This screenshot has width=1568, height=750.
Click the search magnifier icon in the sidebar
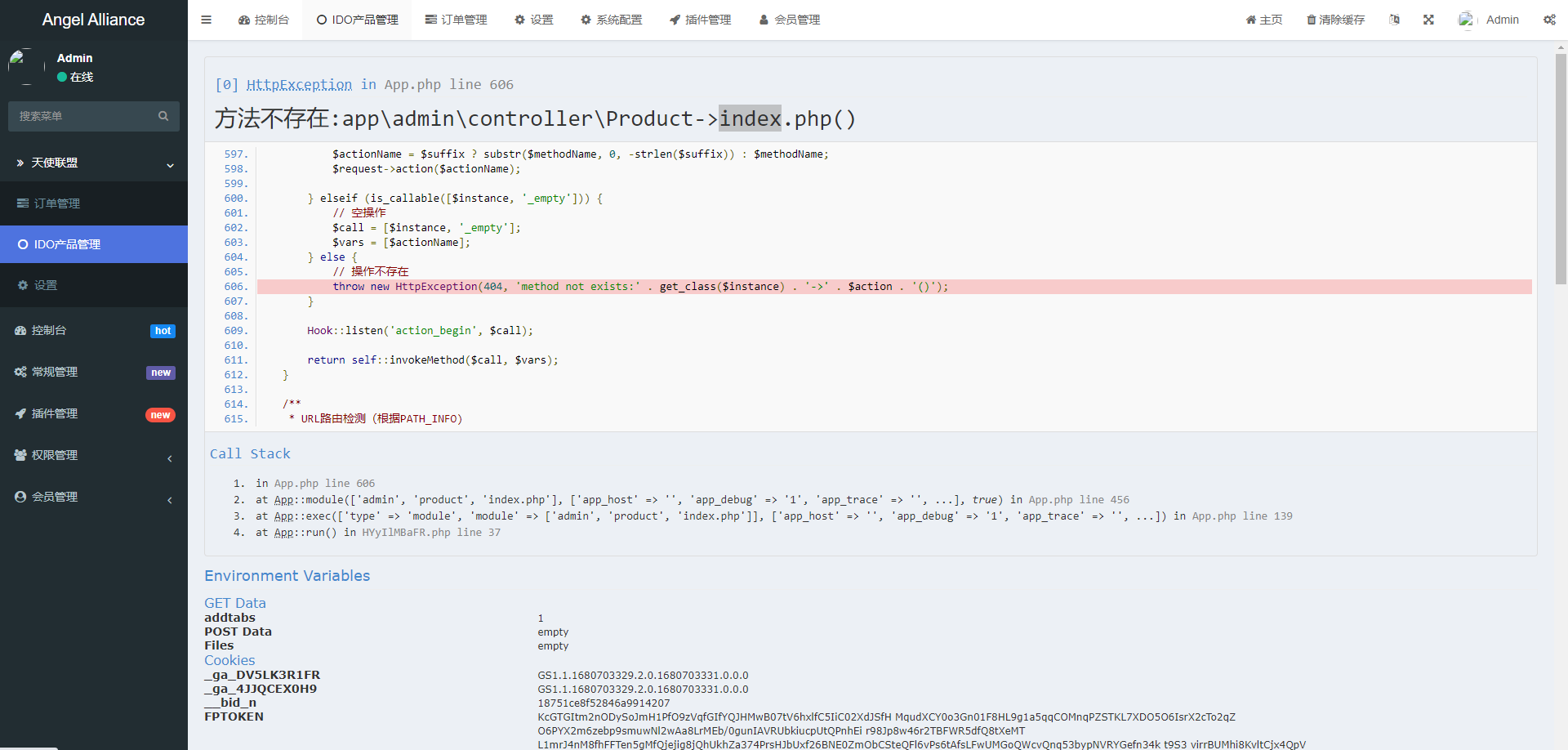(163, 116)
